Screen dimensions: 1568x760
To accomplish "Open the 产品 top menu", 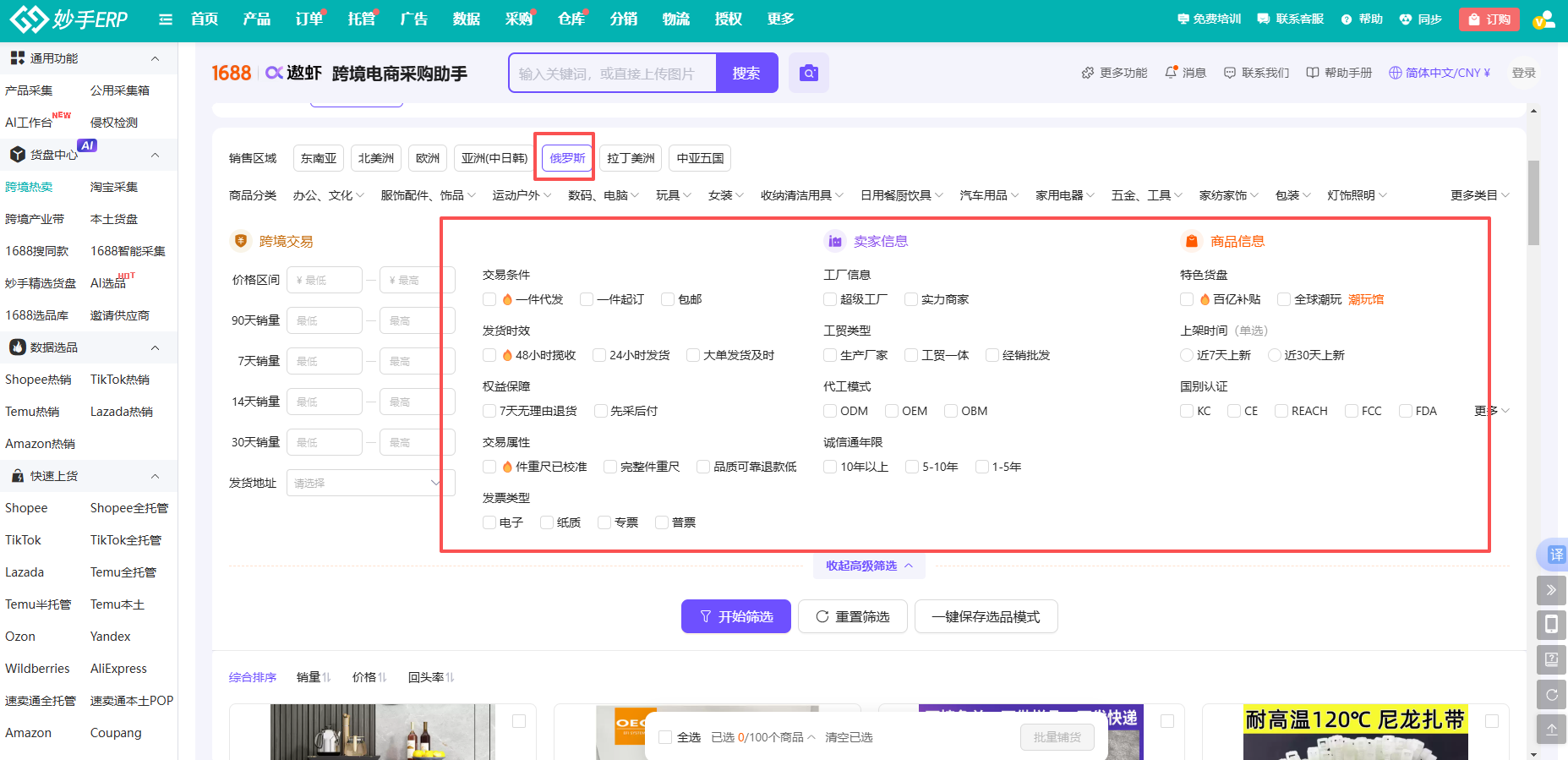I will [x=256, y=19].
